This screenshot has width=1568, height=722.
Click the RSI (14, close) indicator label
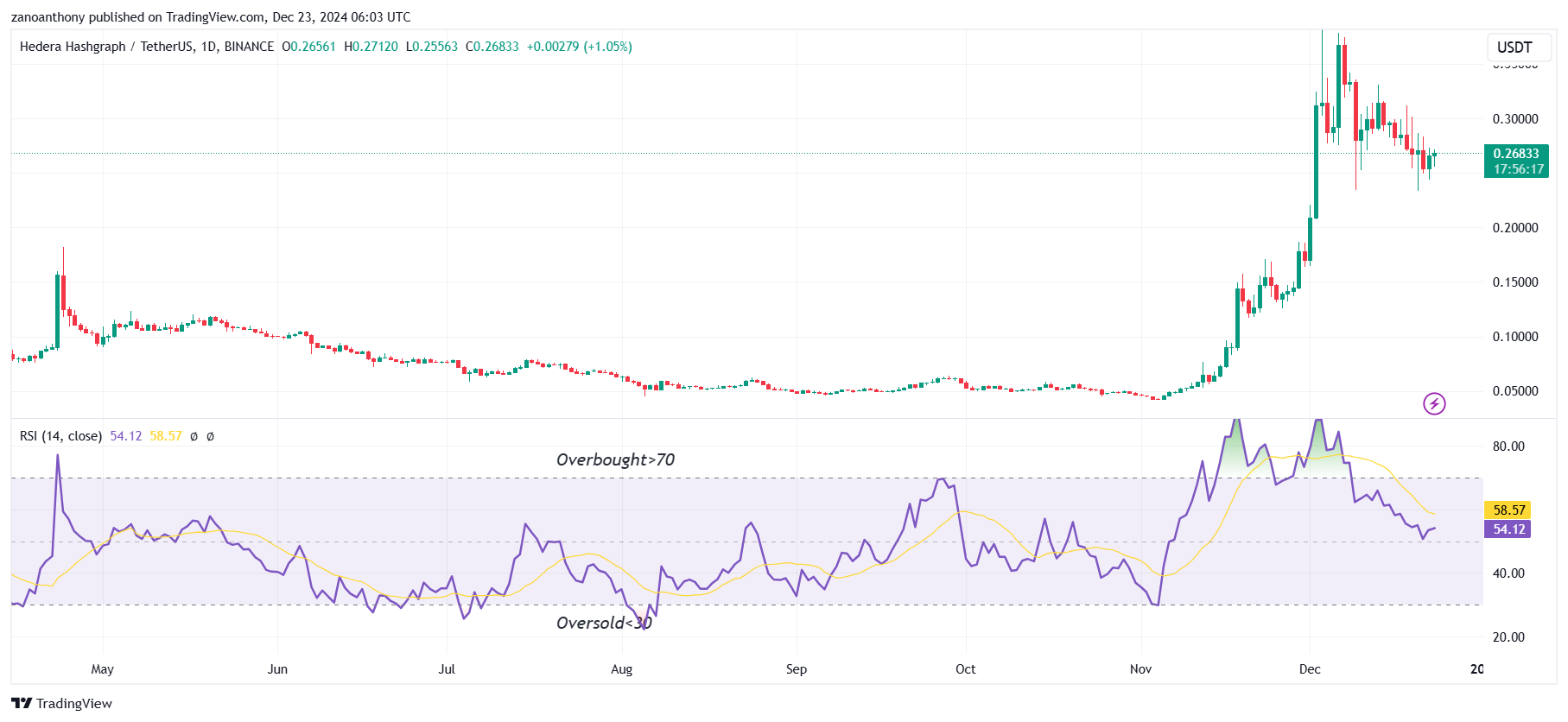pos(60,436)
